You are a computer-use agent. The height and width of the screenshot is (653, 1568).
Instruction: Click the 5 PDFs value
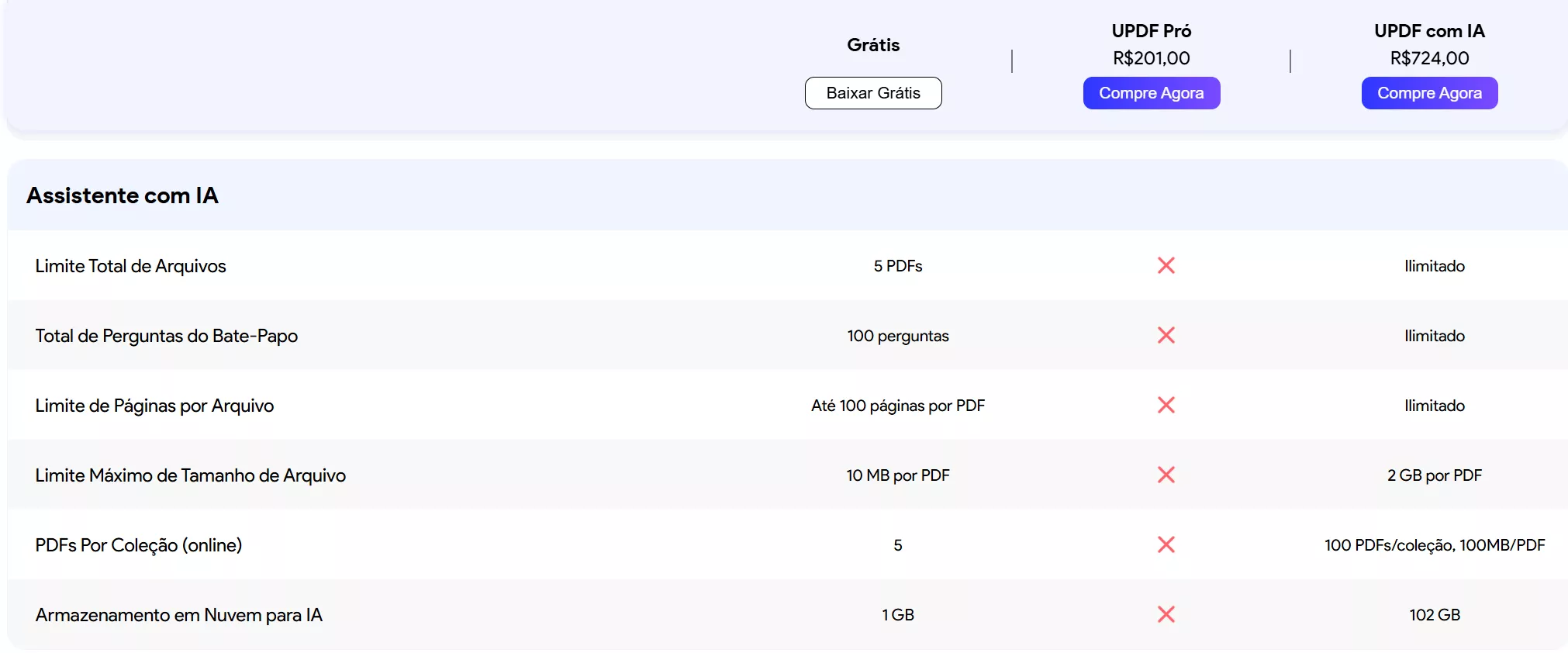898,266
